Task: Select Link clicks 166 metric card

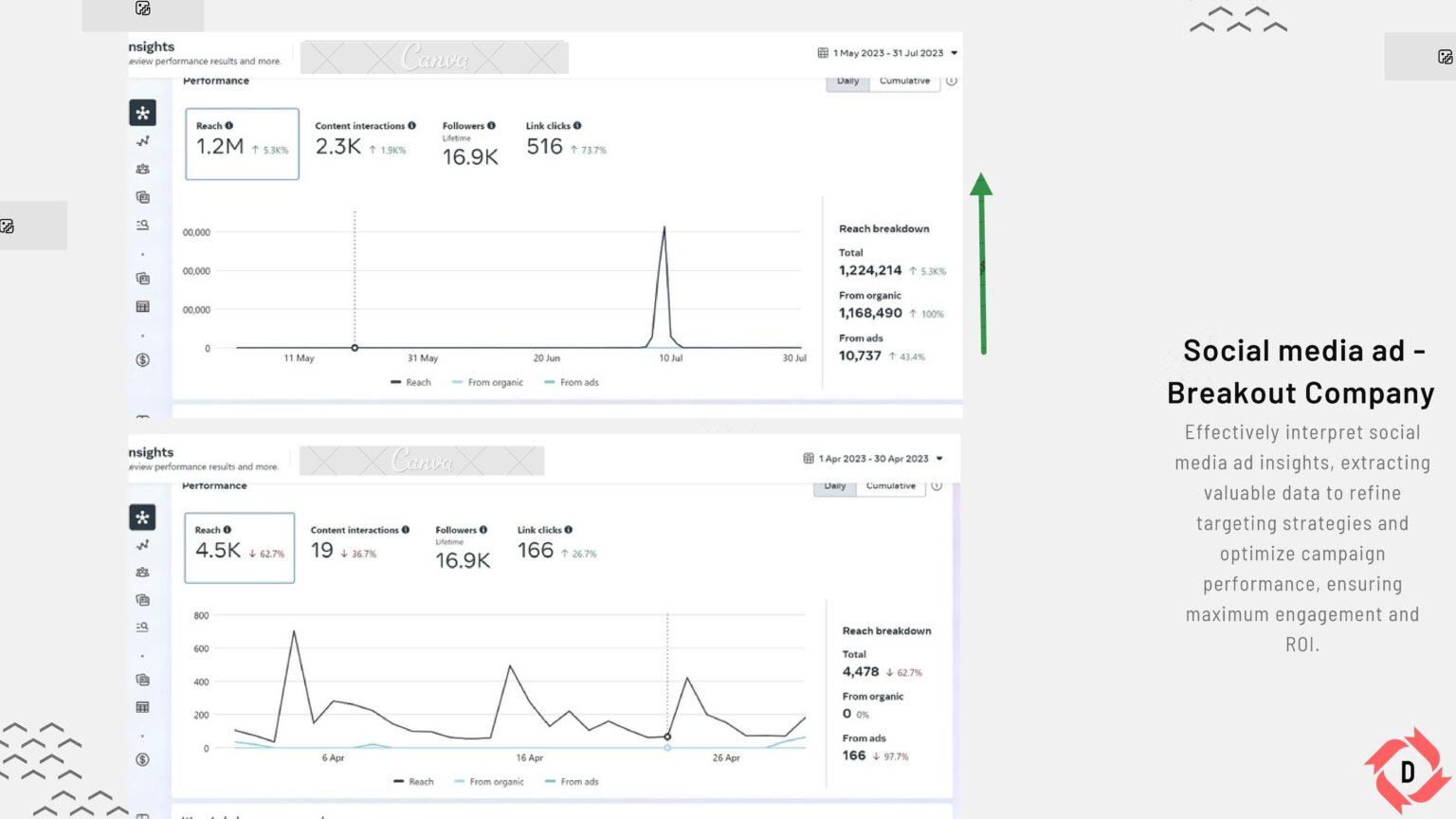Action: [x=556, y=543]
